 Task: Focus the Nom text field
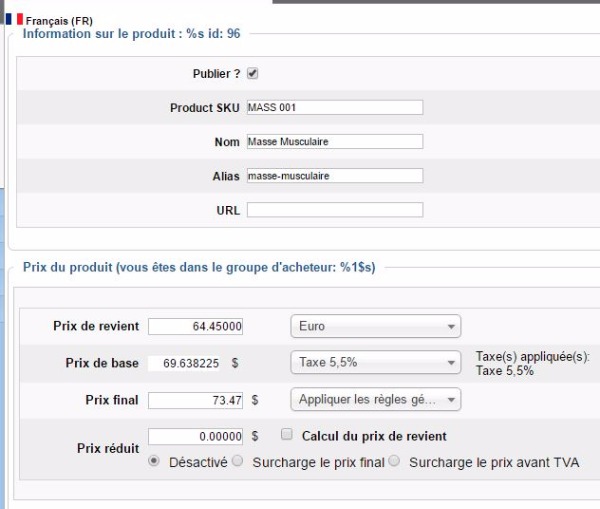click(x=334, y=141)
